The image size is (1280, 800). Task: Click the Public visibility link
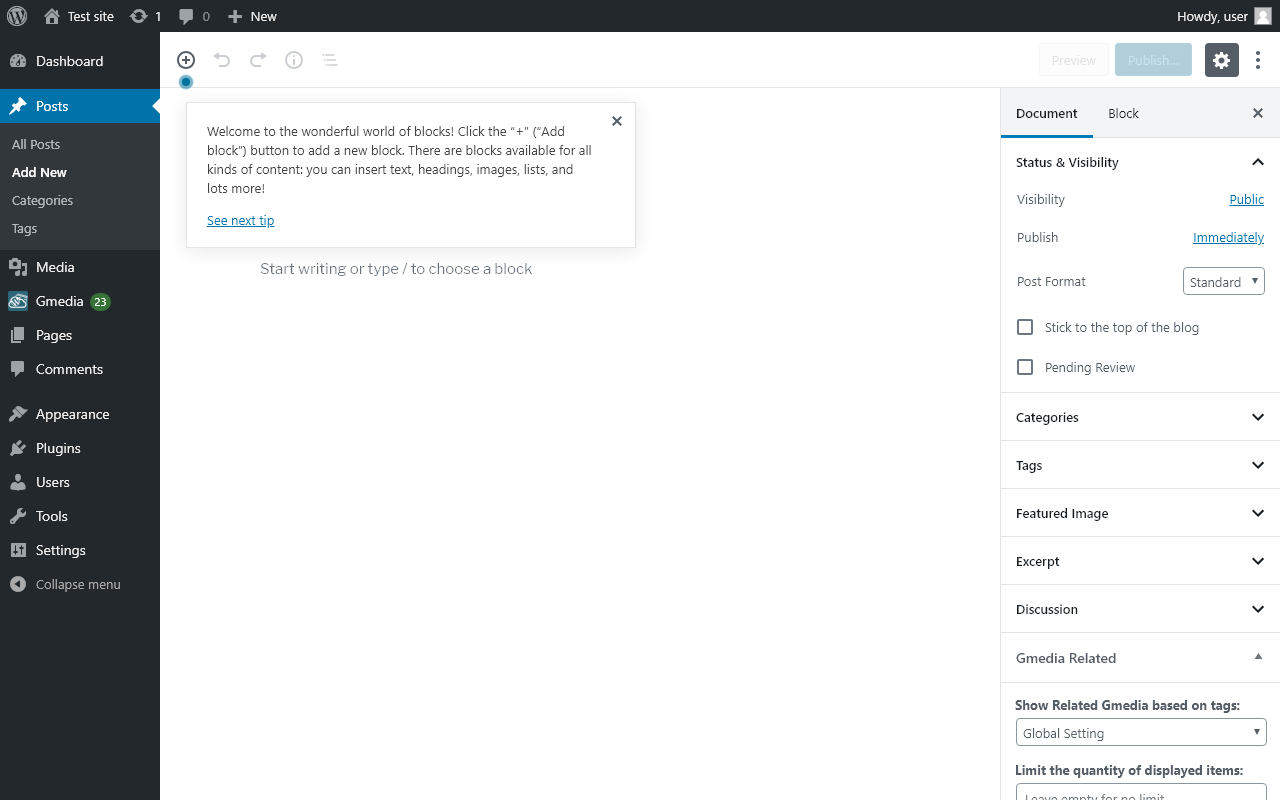tap(1246, 199)
